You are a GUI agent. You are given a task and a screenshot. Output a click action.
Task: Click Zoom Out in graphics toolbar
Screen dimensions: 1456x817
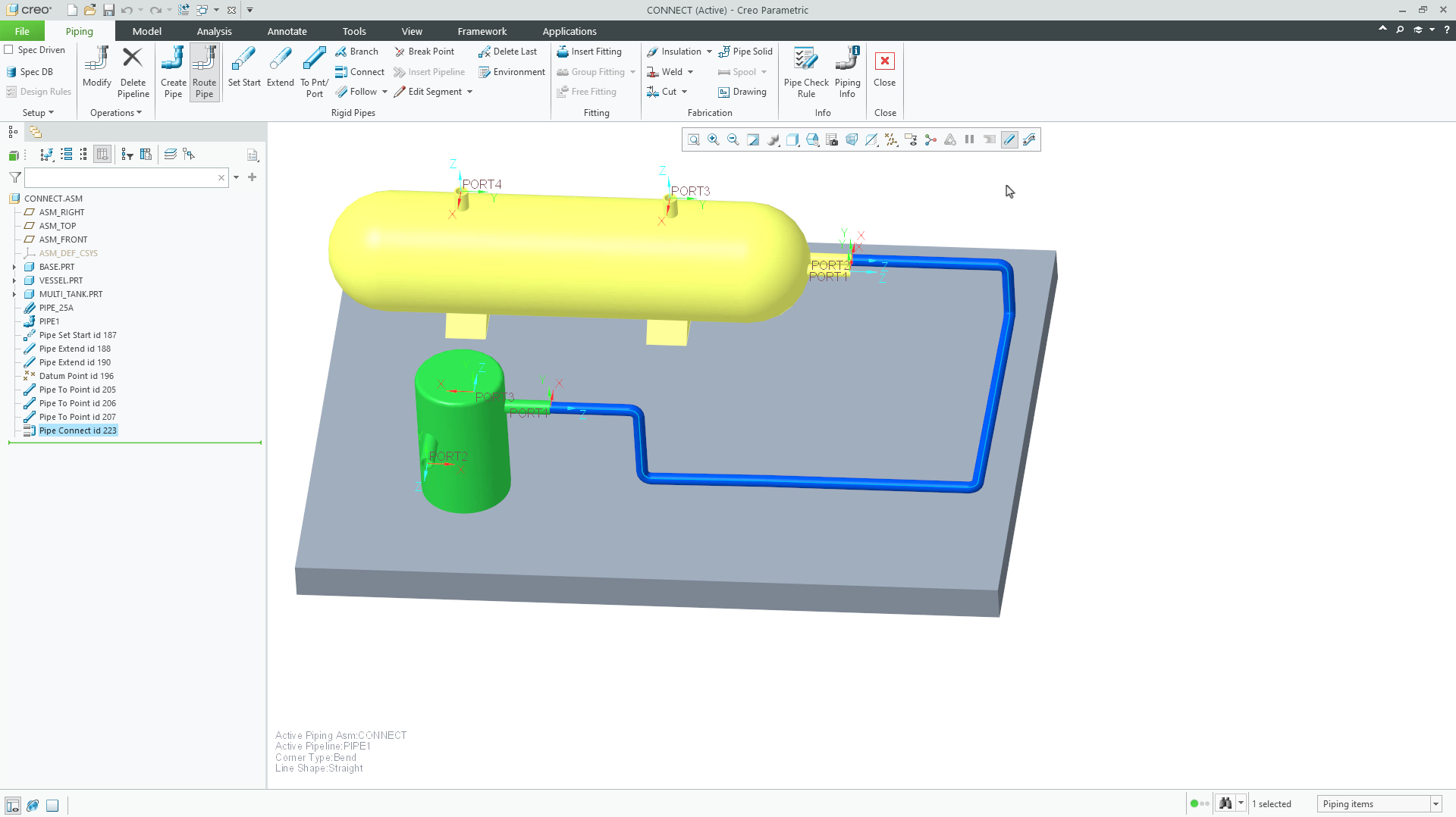click(x=733, y=139)
